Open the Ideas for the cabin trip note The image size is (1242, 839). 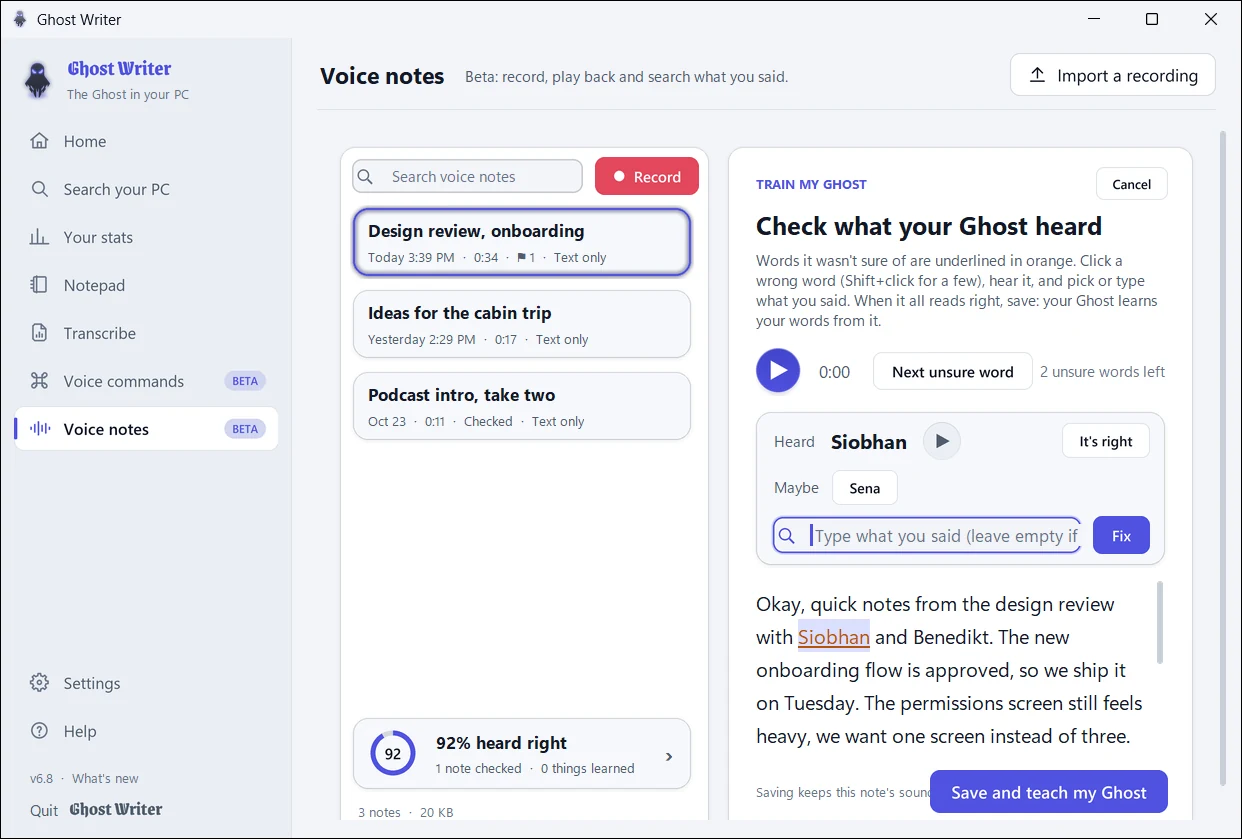(x=522, y=324)
